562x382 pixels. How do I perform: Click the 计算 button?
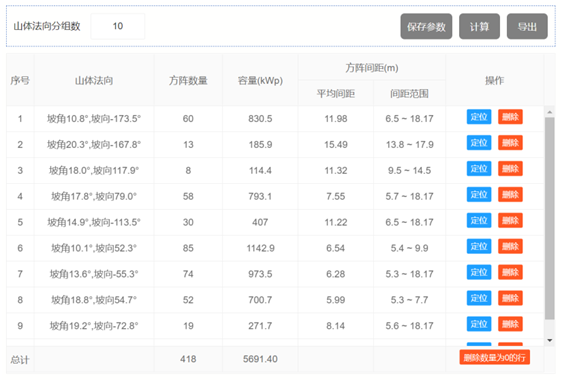(x=479, y=26)
